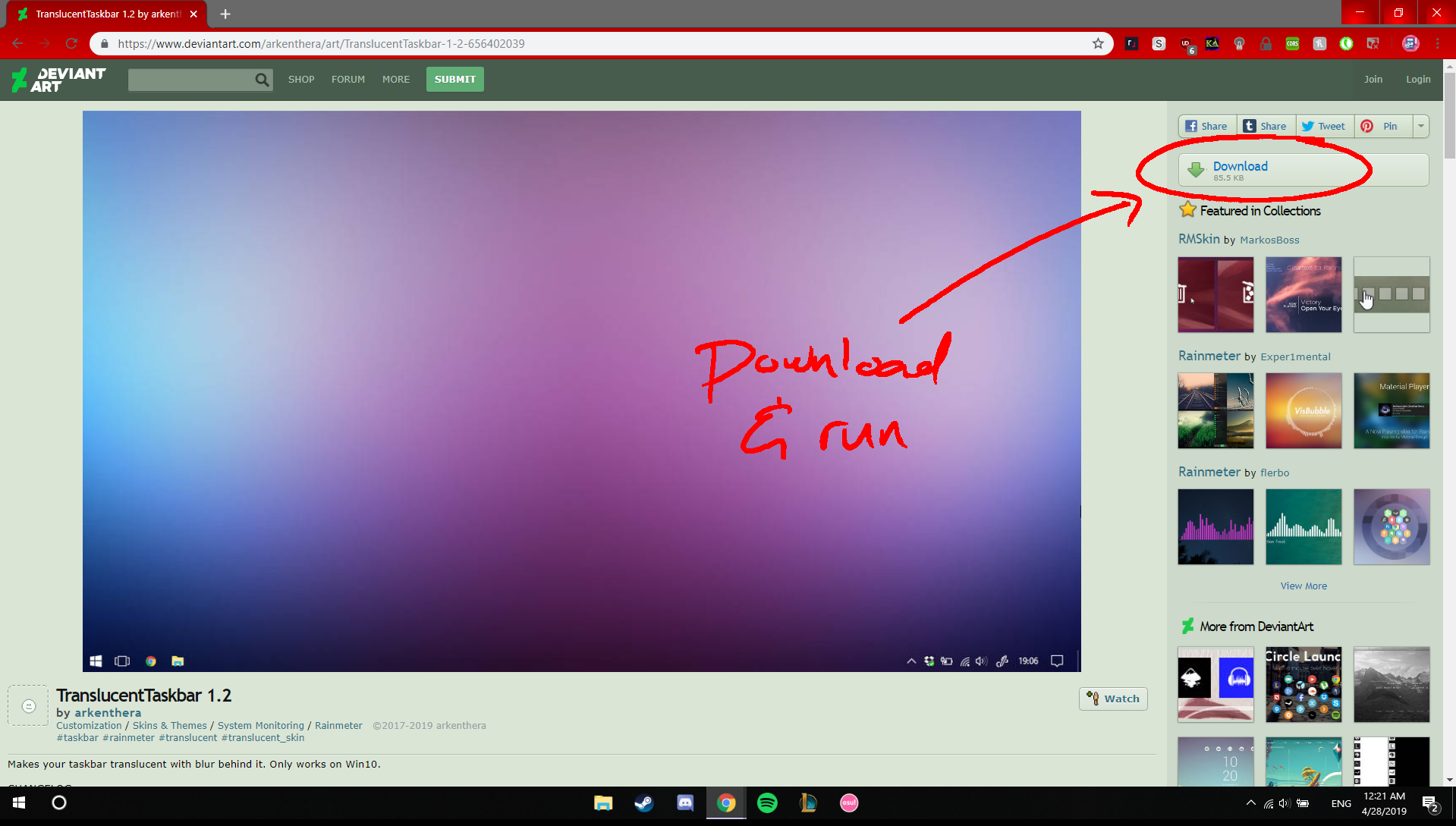Download the TranslucentTaskbar skin
The image size is (1456, 826).
click(1240, 166)
